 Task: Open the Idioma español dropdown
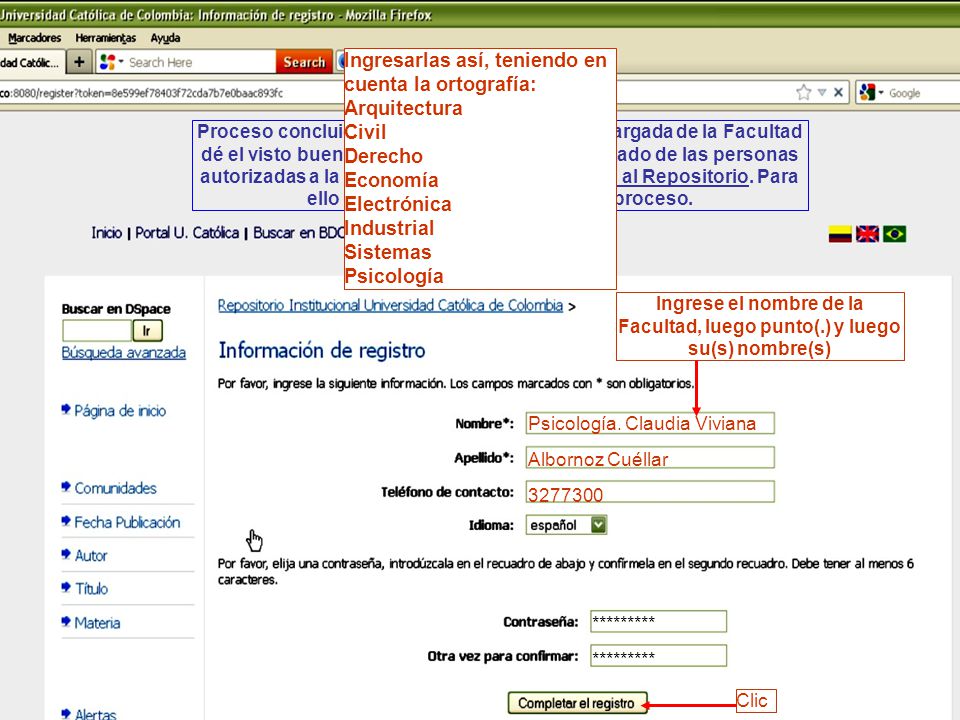click(566, 525)
